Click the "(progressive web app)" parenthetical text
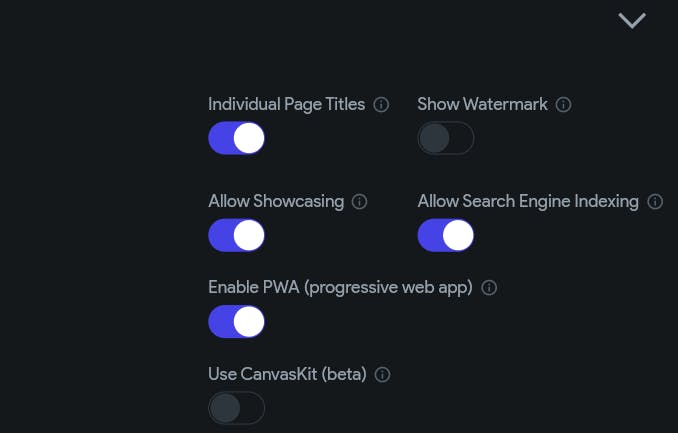The image size is (678, 433). point(388,287)
